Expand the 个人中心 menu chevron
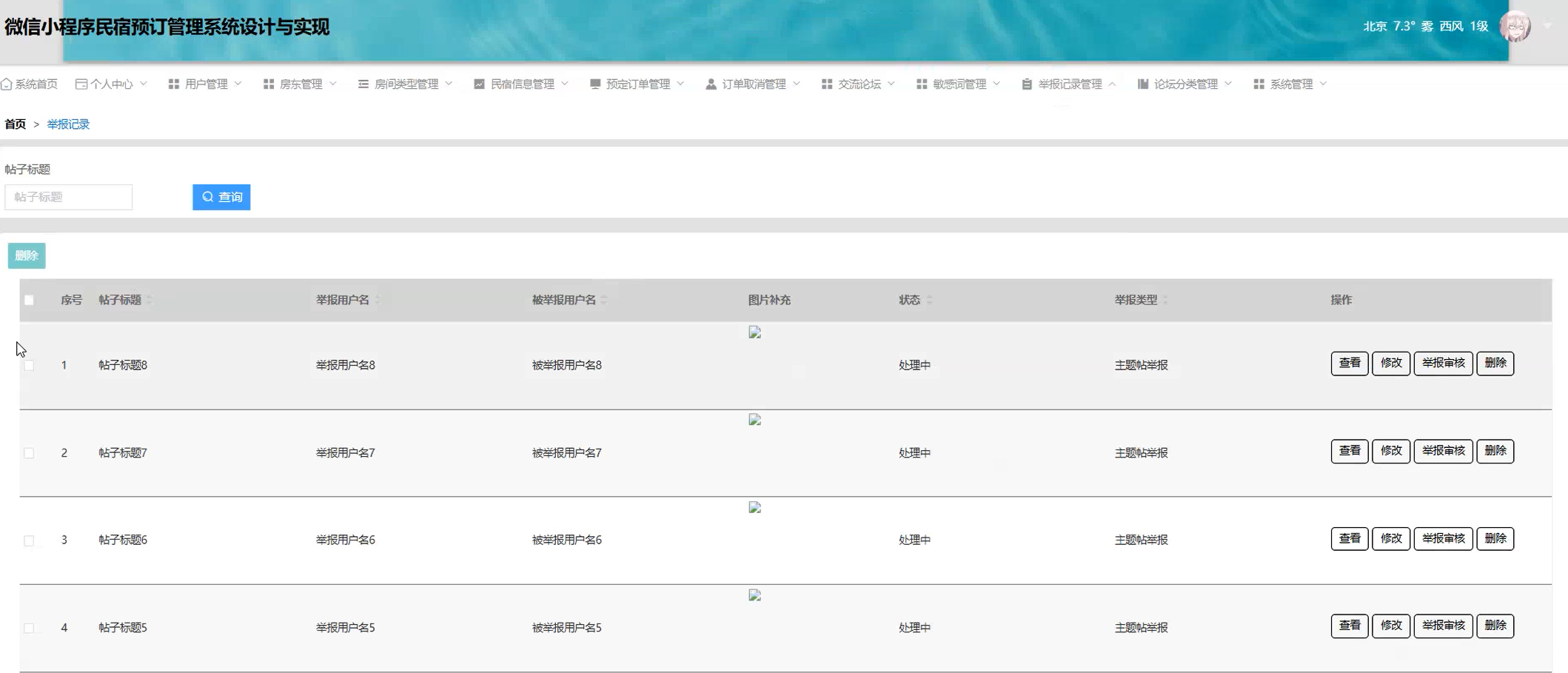This screenshot has height=673, width=1568. point(144,84)
